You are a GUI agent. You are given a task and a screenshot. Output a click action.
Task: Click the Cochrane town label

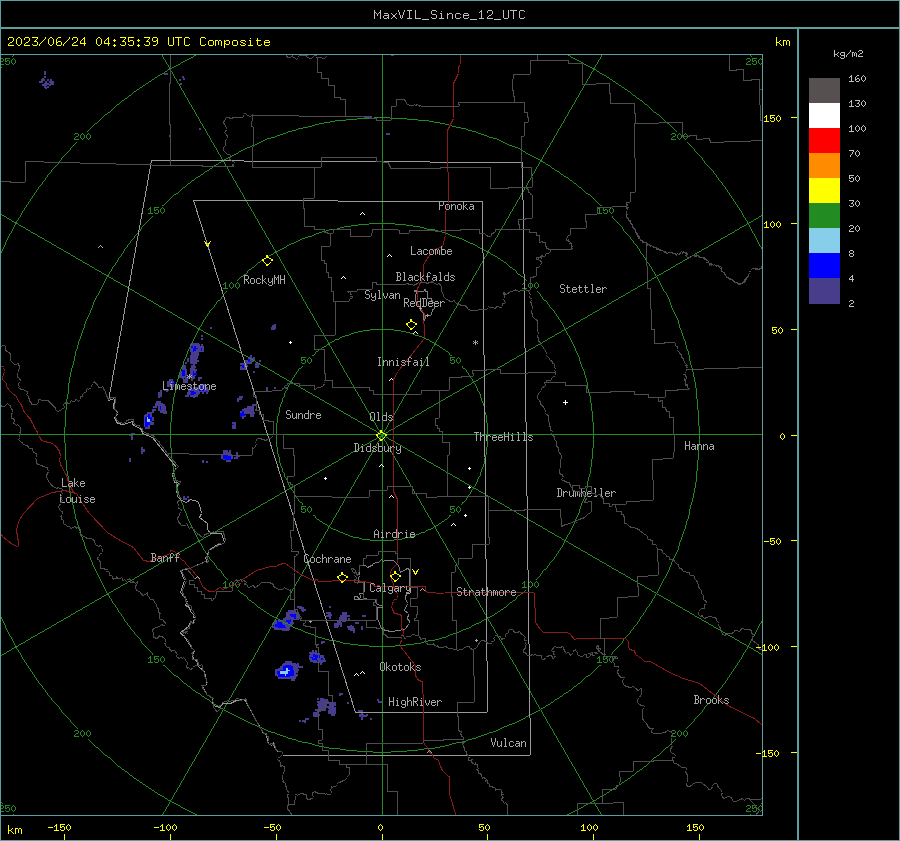[327, 559]
